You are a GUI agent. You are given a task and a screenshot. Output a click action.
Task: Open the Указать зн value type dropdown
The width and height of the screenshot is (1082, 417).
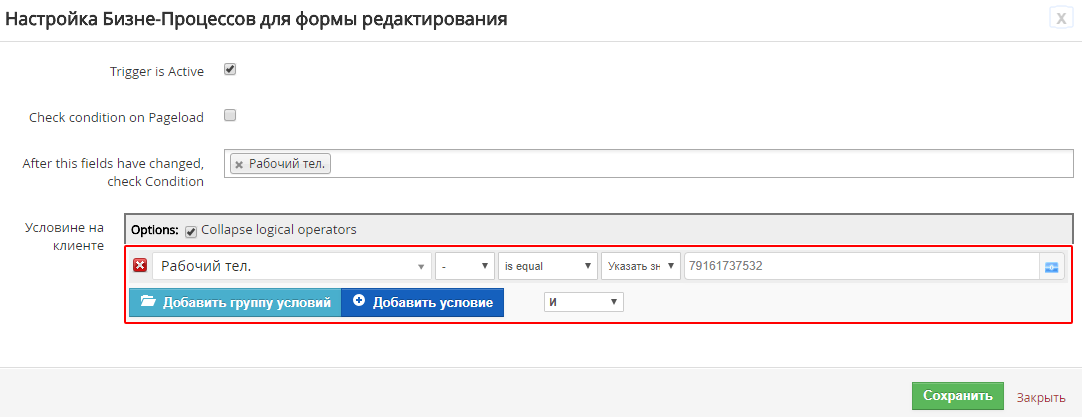point(640,266)
